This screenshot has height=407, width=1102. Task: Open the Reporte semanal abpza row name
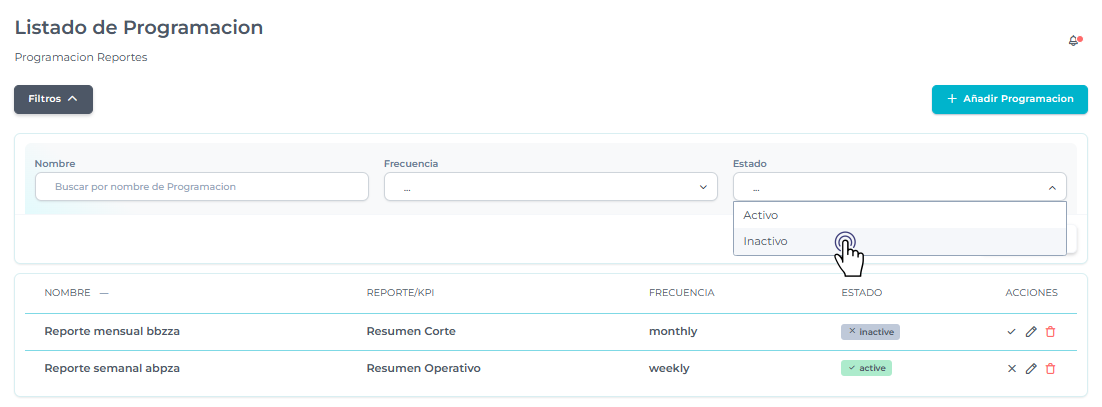click(x=112, y=368)
